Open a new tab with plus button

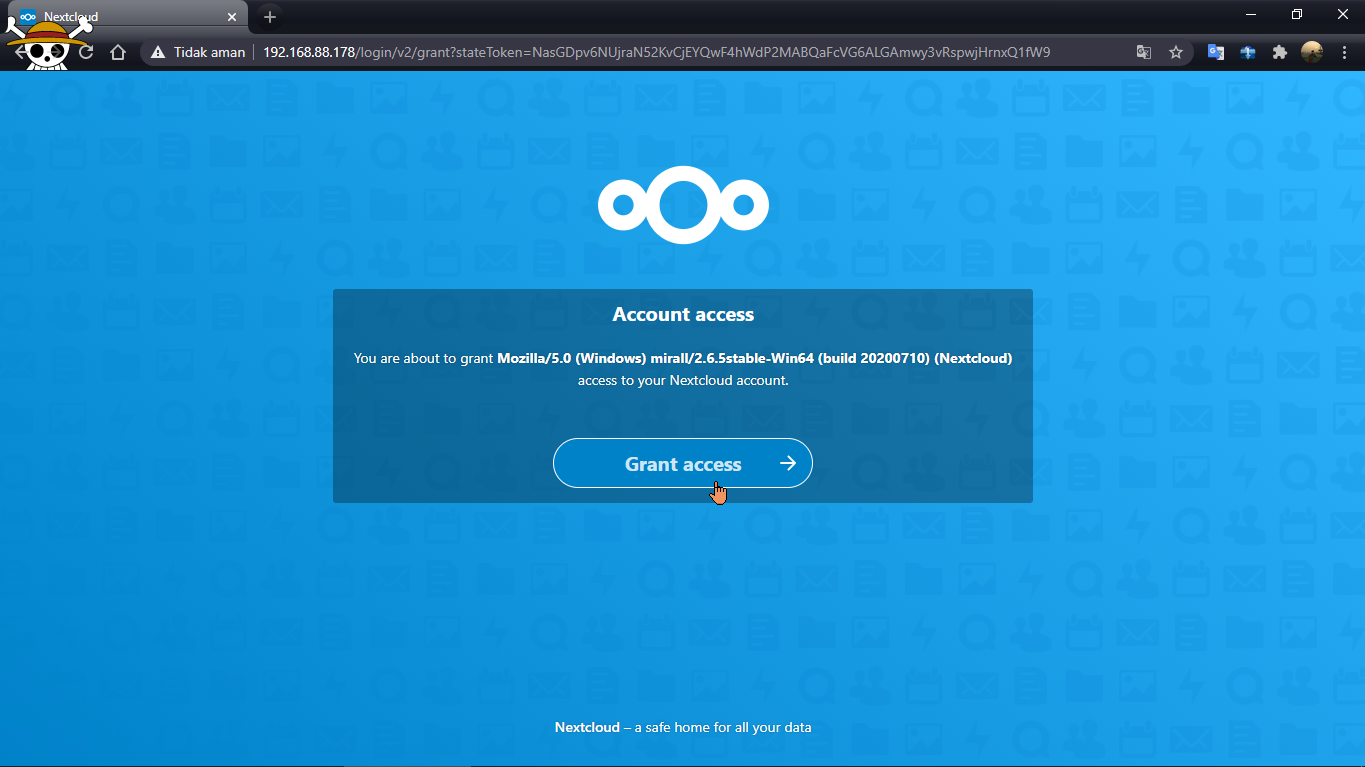tap(269, 17)
